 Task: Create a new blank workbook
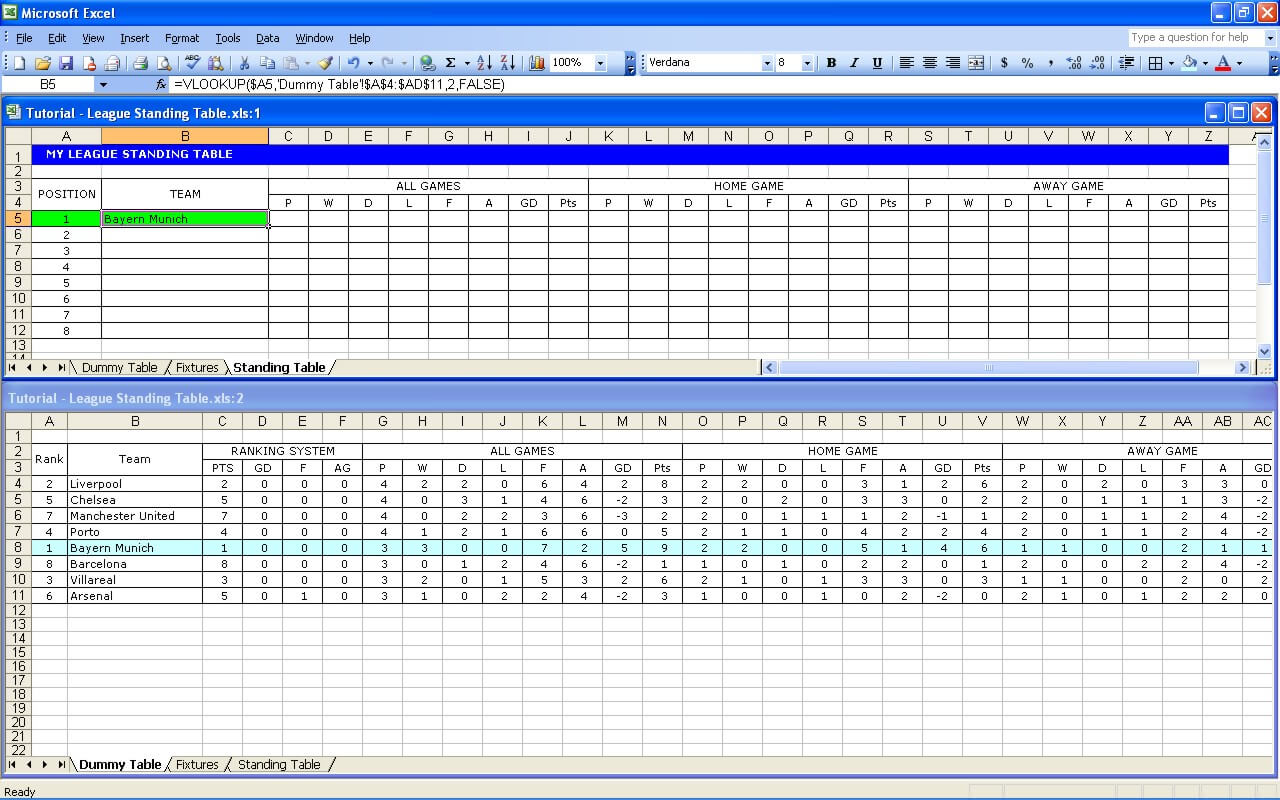(20, 63)
